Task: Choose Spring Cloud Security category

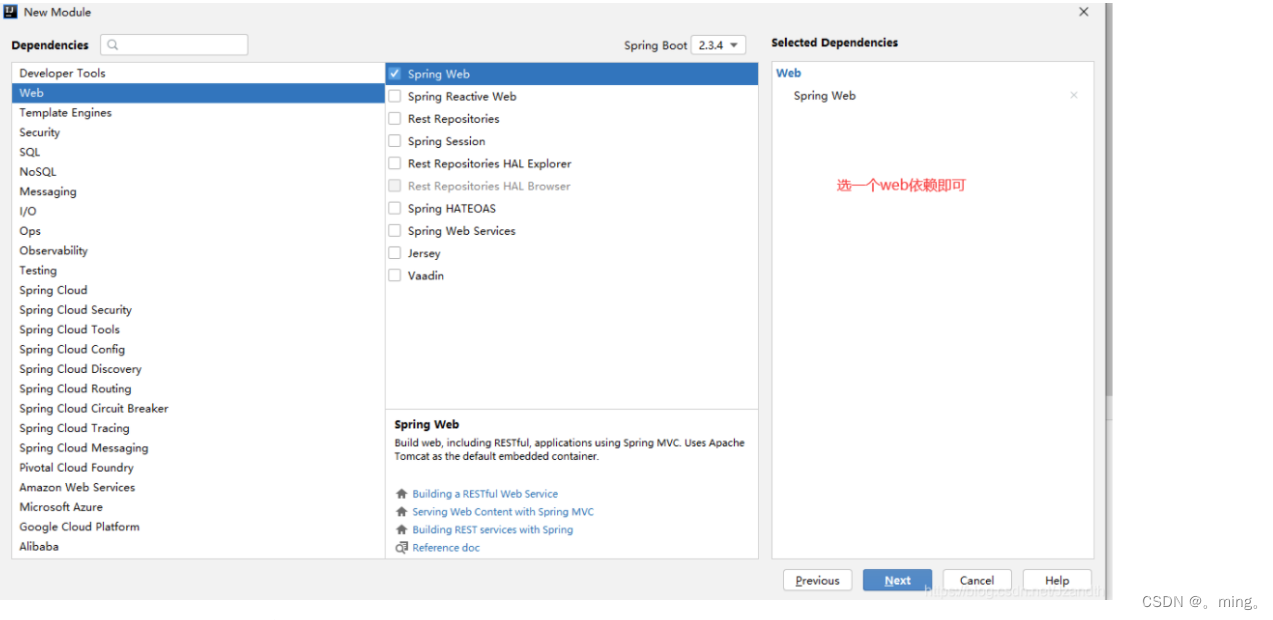Action: click(198, 310)
